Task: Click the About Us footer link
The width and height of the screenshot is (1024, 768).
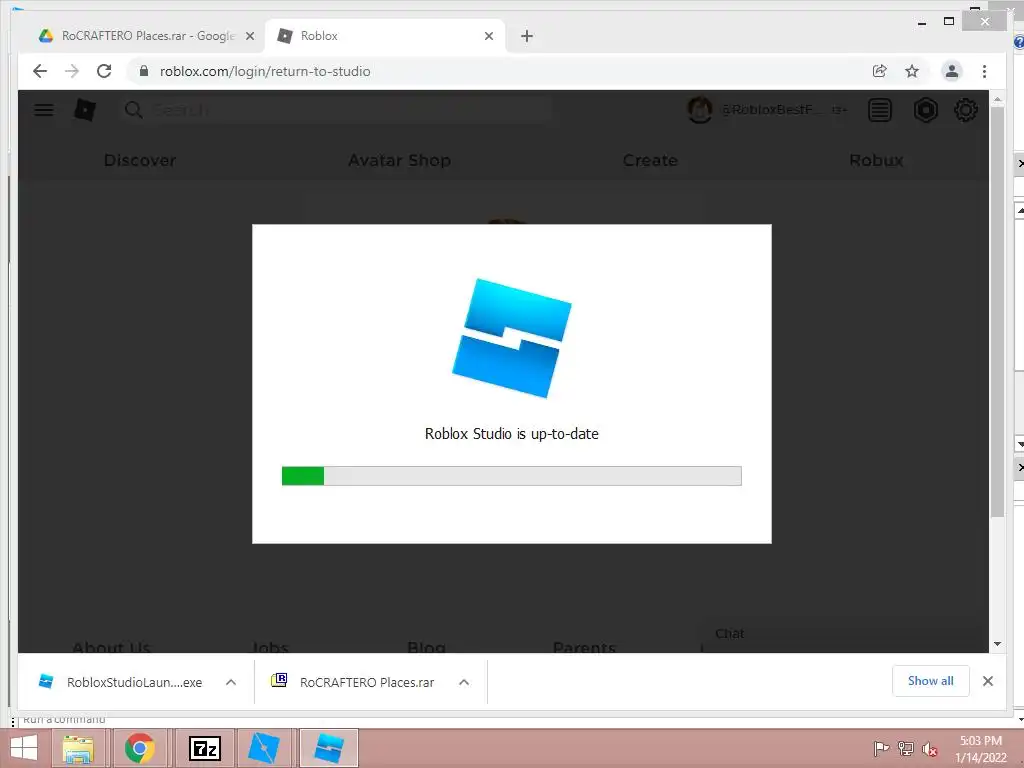Action: [112, 647]
